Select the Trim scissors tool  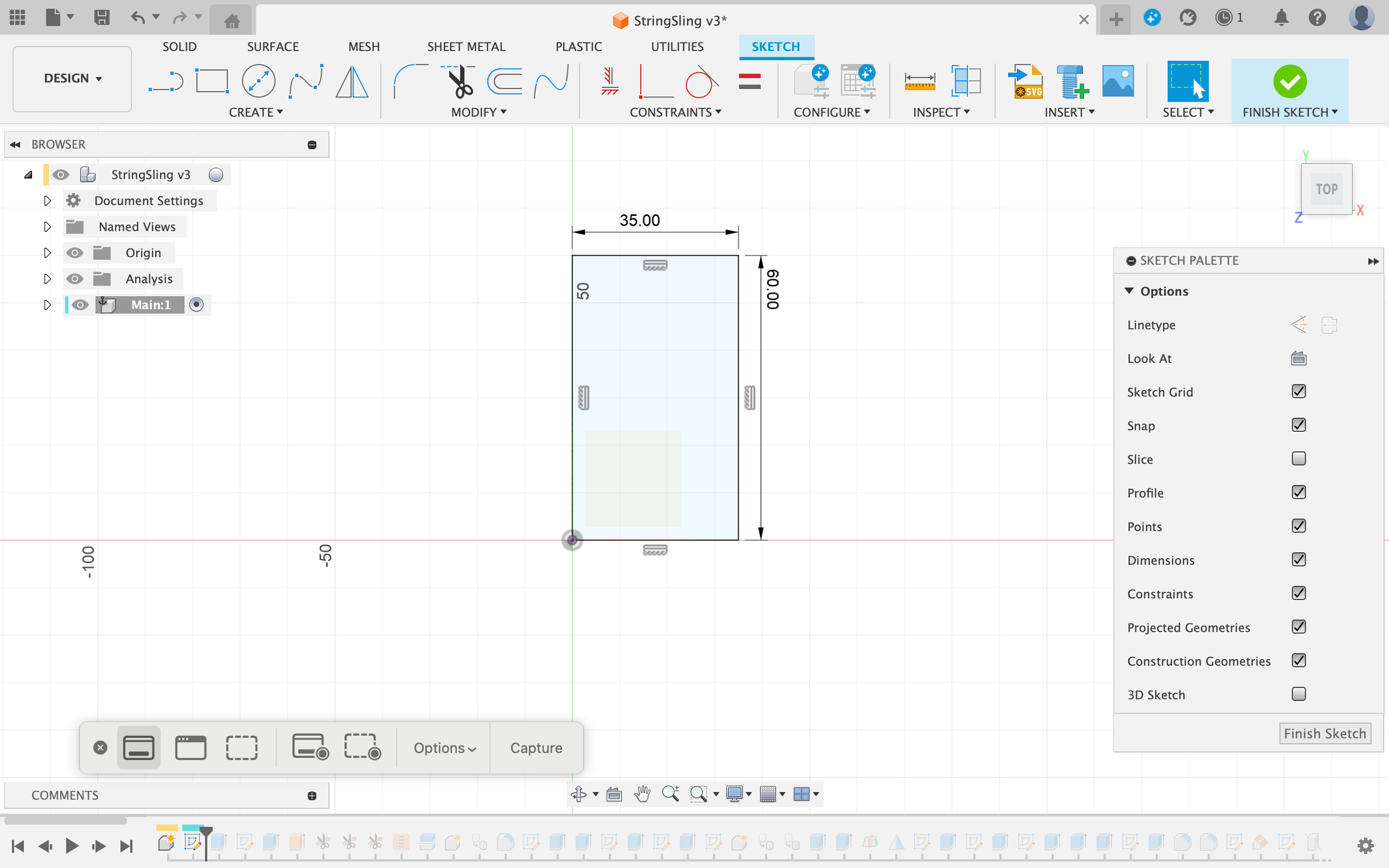point(459,82)
